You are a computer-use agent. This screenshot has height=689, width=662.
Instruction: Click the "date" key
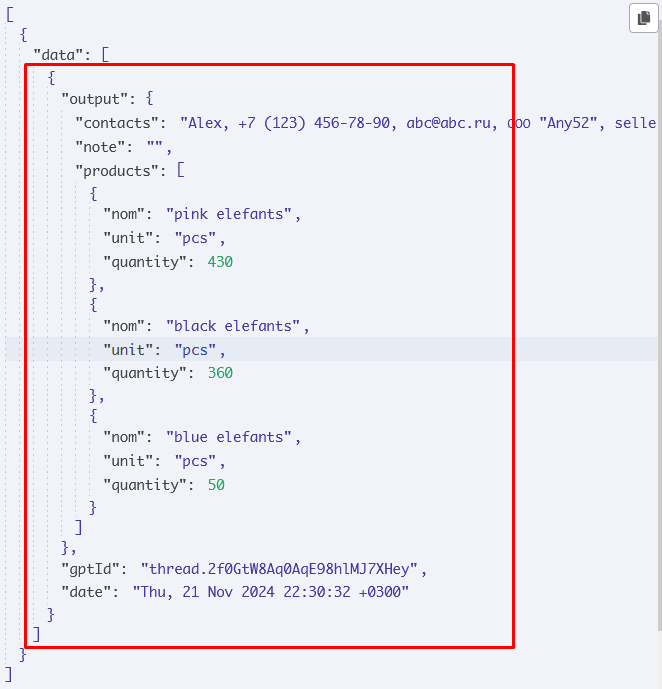(86, 592)
